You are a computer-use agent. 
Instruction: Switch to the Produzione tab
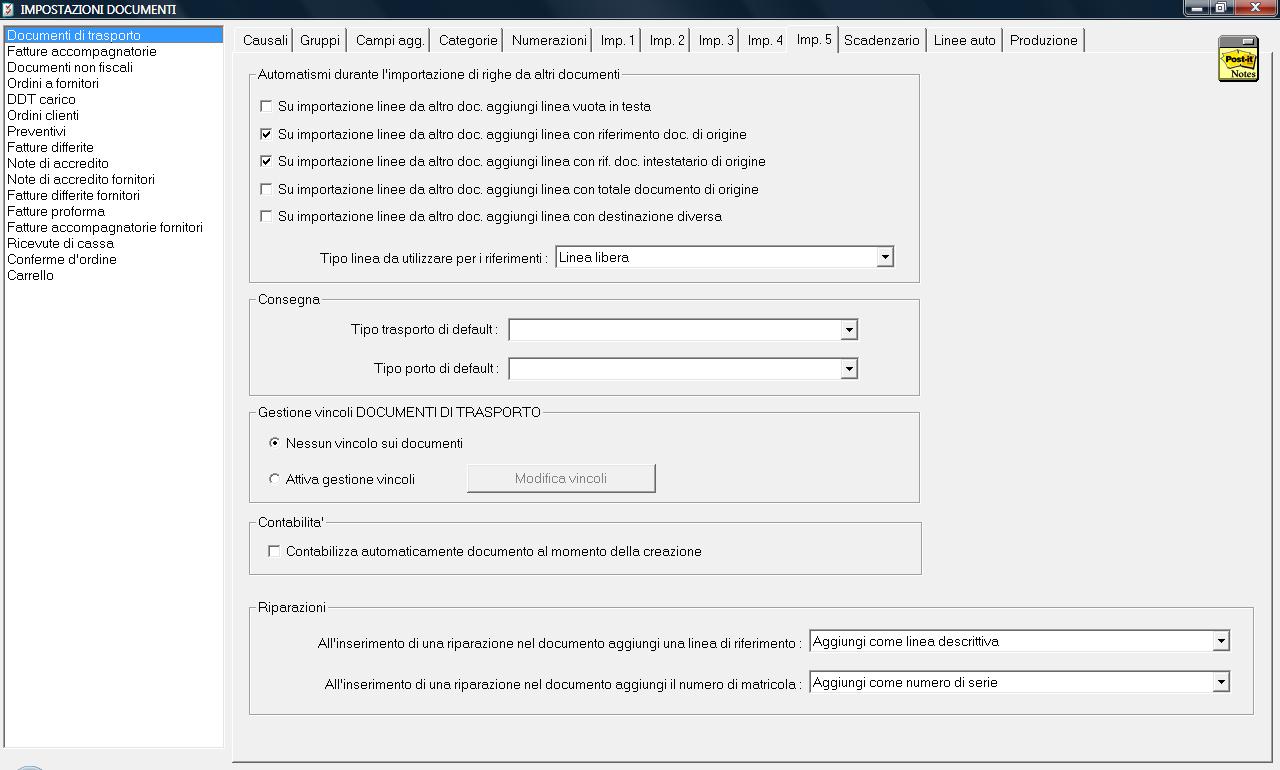[1043, 40]
